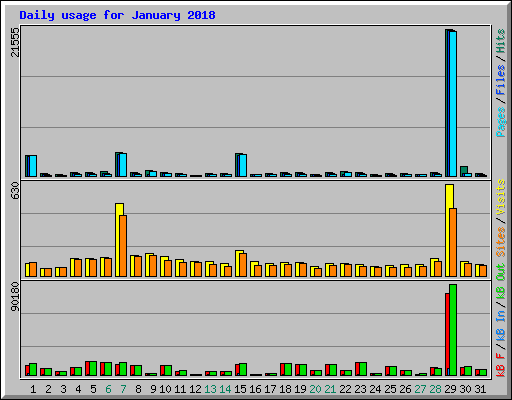The image size is (512, 400).
Task: Click the red kB F bar for day 29
Action: pyautogui.click(x=447, y=335)
